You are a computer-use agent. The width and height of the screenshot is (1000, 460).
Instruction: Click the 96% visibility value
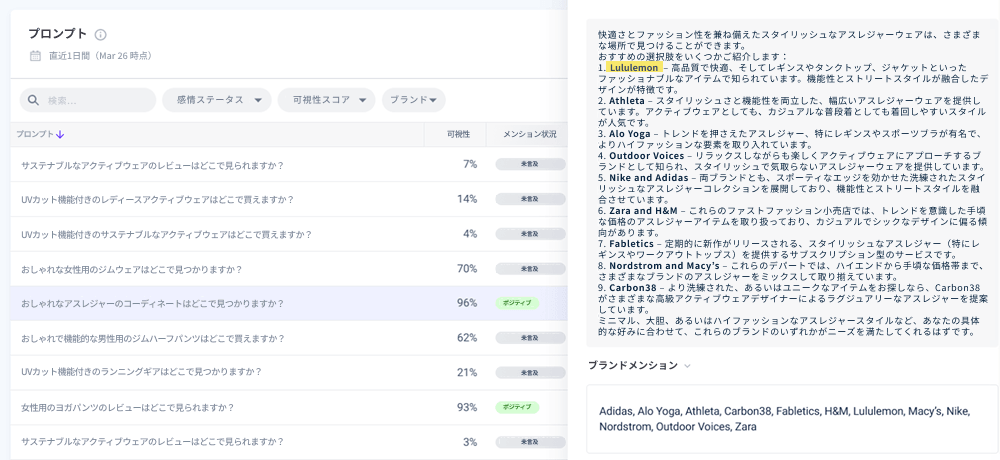pos(467,303)
